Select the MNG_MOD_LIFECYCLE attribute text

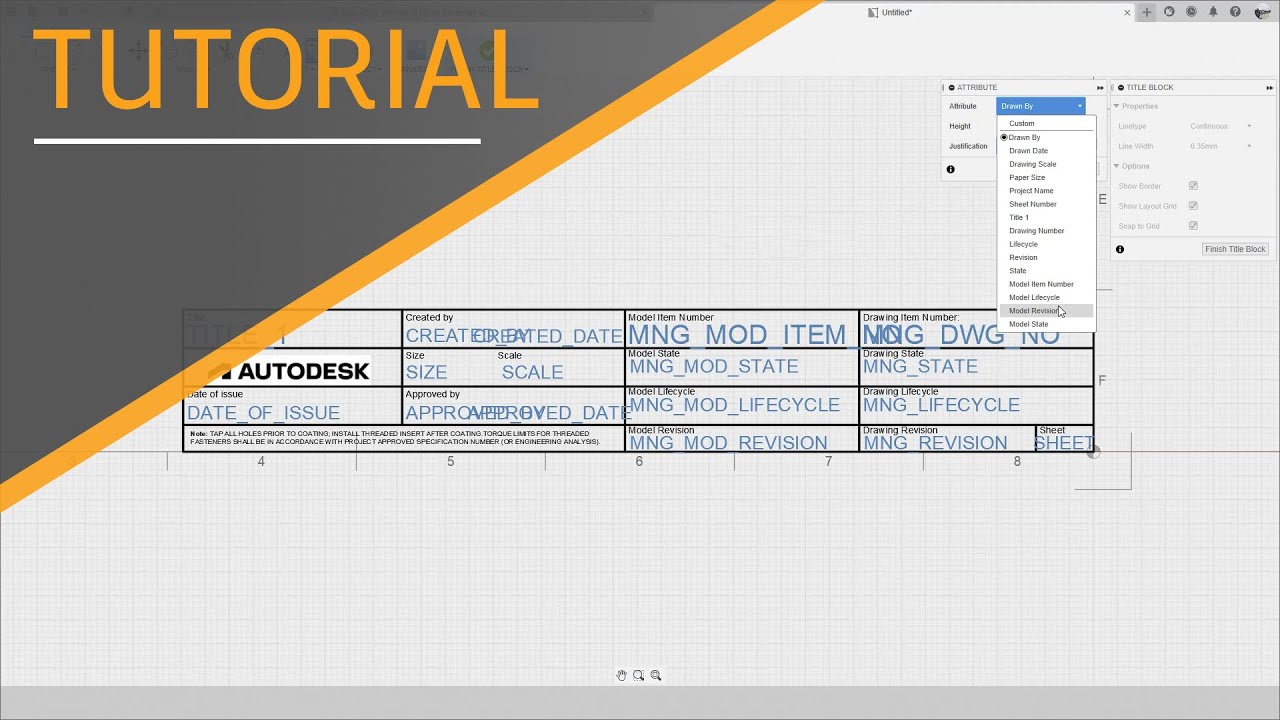[x=734, y=405]
